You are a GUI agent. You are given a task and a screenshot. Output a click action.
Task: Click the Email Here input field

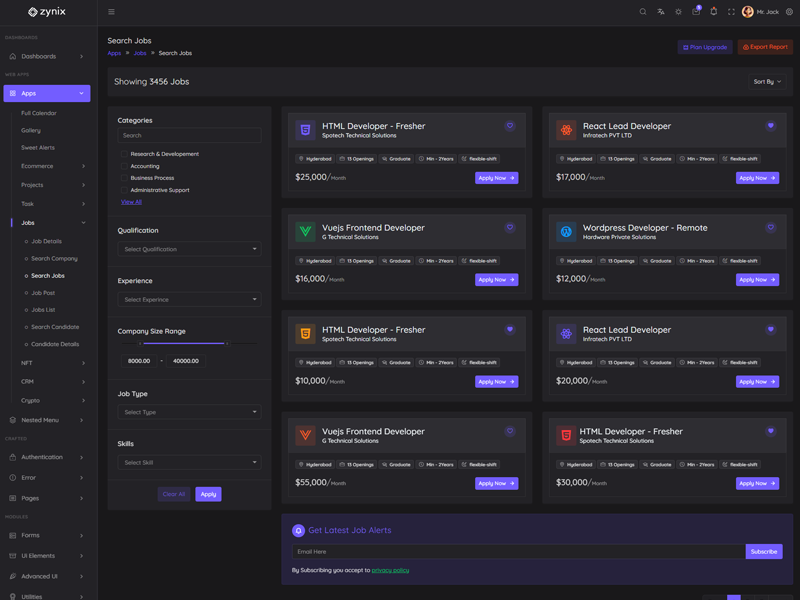[x=518, y=551]
